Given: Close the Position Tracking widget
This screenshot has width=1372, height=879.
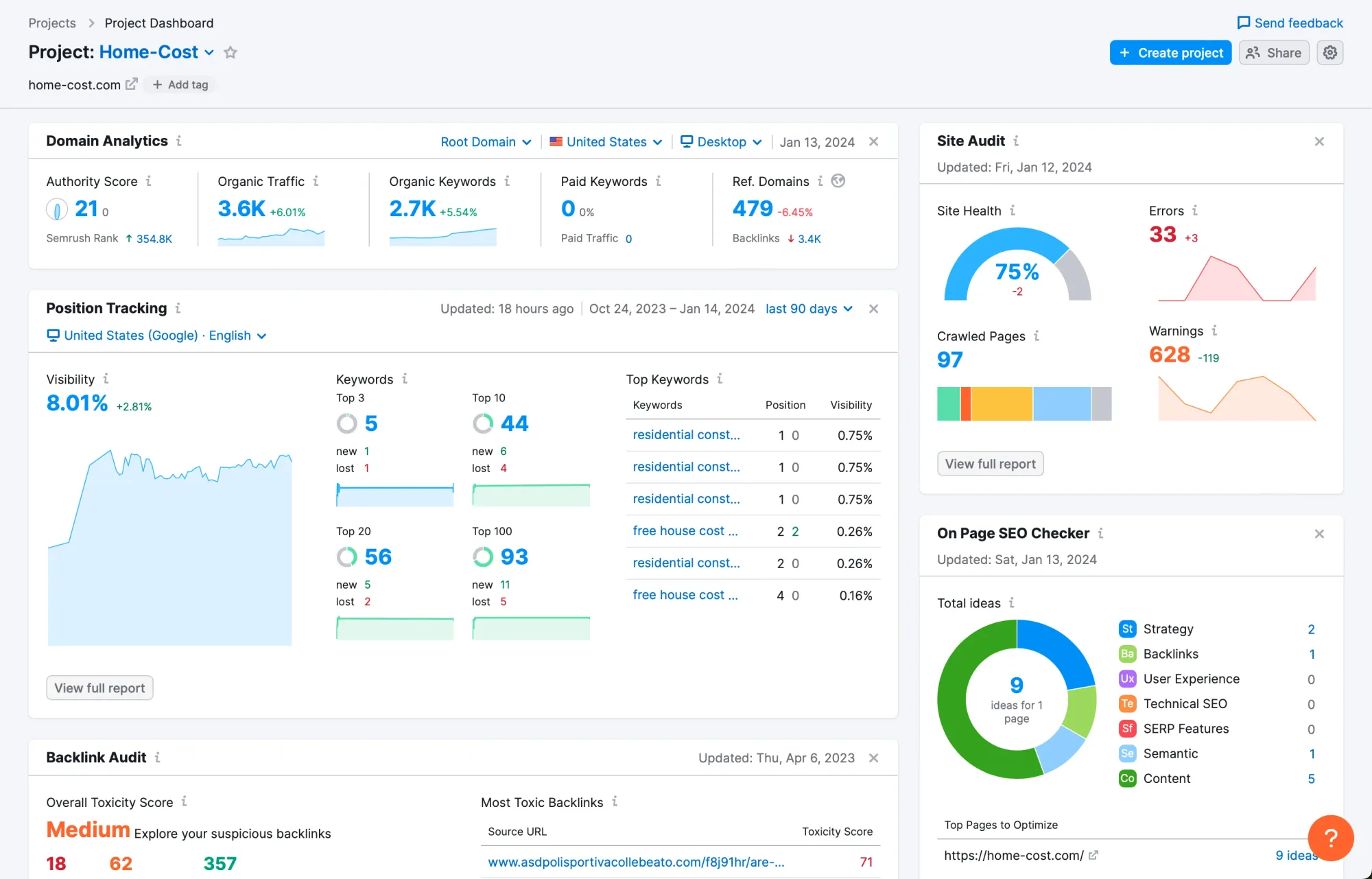Looking at the screenshot, I should pos(873,309).
